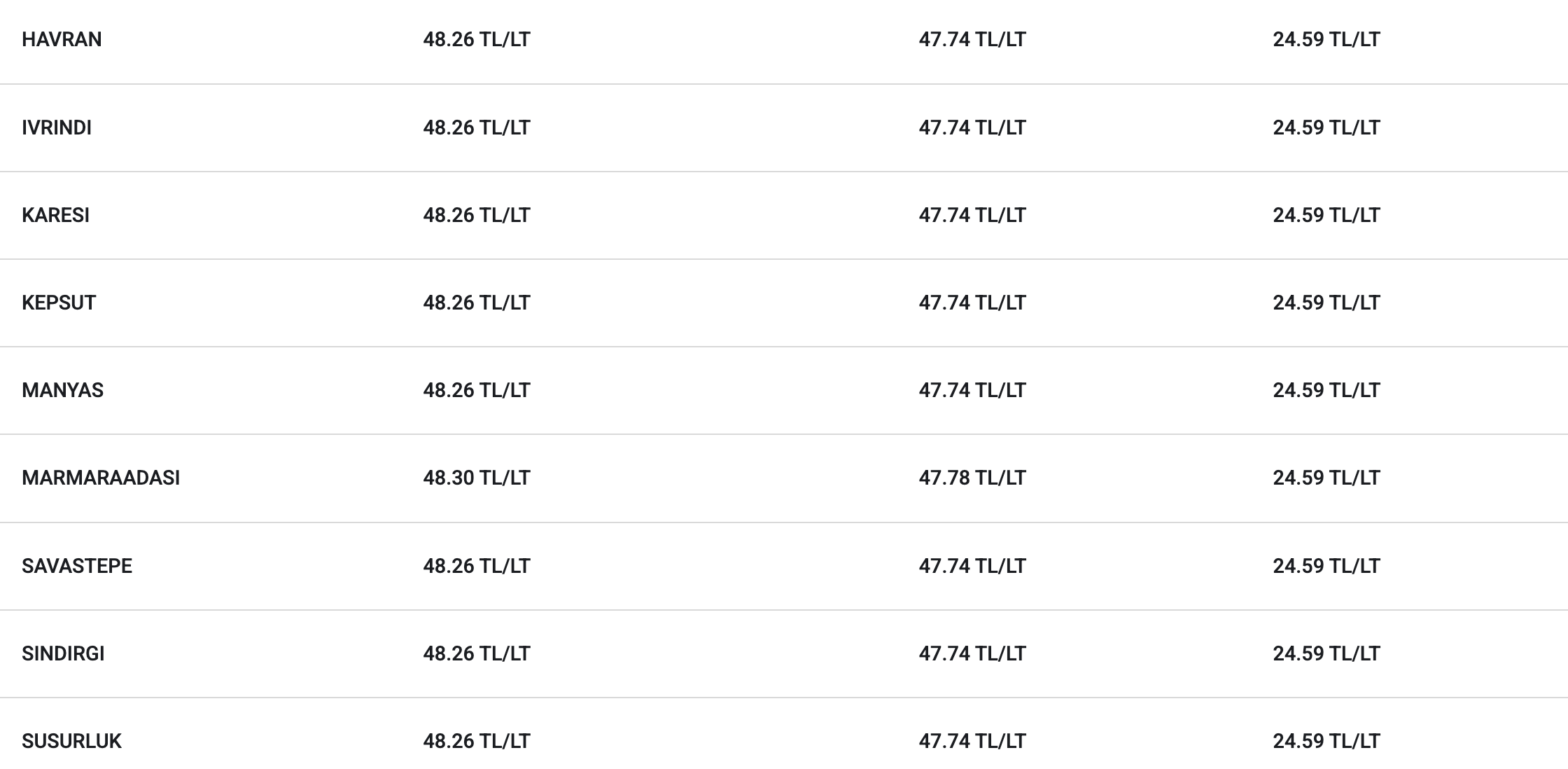Select the IVRINDI district name
The image size is (1568, 769).
(57, 127)
